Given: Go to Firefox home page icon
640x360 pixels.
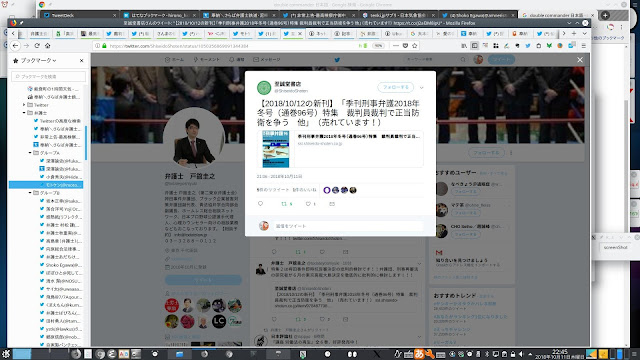Looking at the screenshot, I should click(47, 46).
